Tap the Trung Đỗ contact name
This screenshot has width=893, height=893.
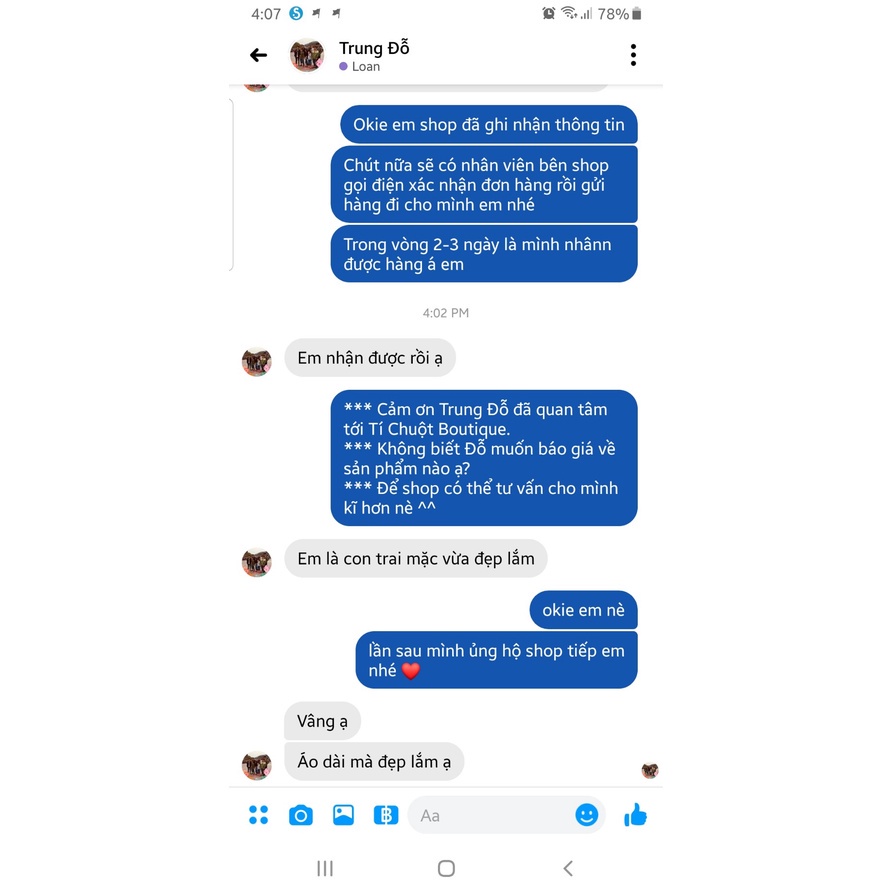(374, 48)
